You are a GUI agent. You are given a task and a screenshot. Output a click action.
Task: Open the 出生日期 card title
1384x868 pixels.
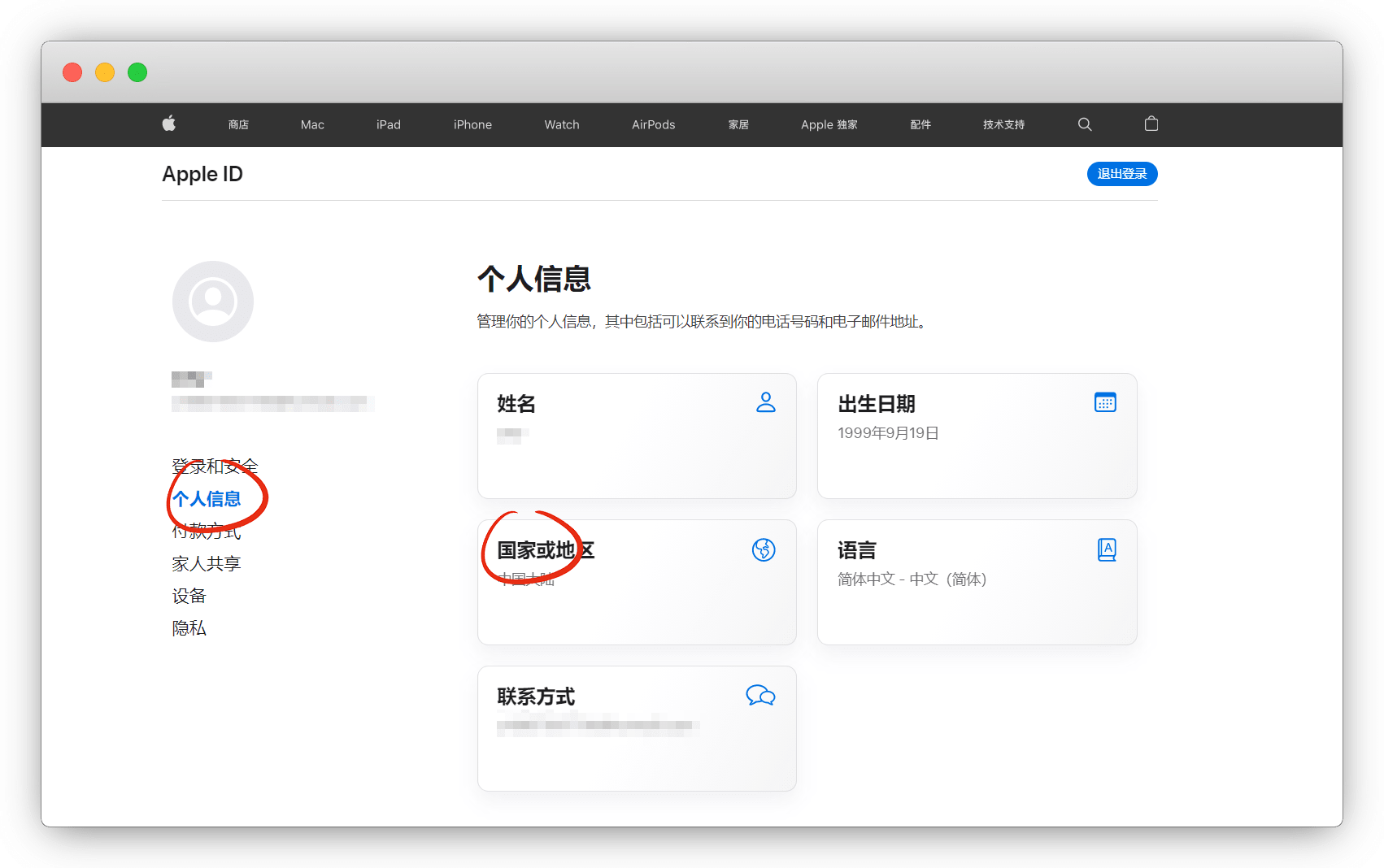(877, 404)
